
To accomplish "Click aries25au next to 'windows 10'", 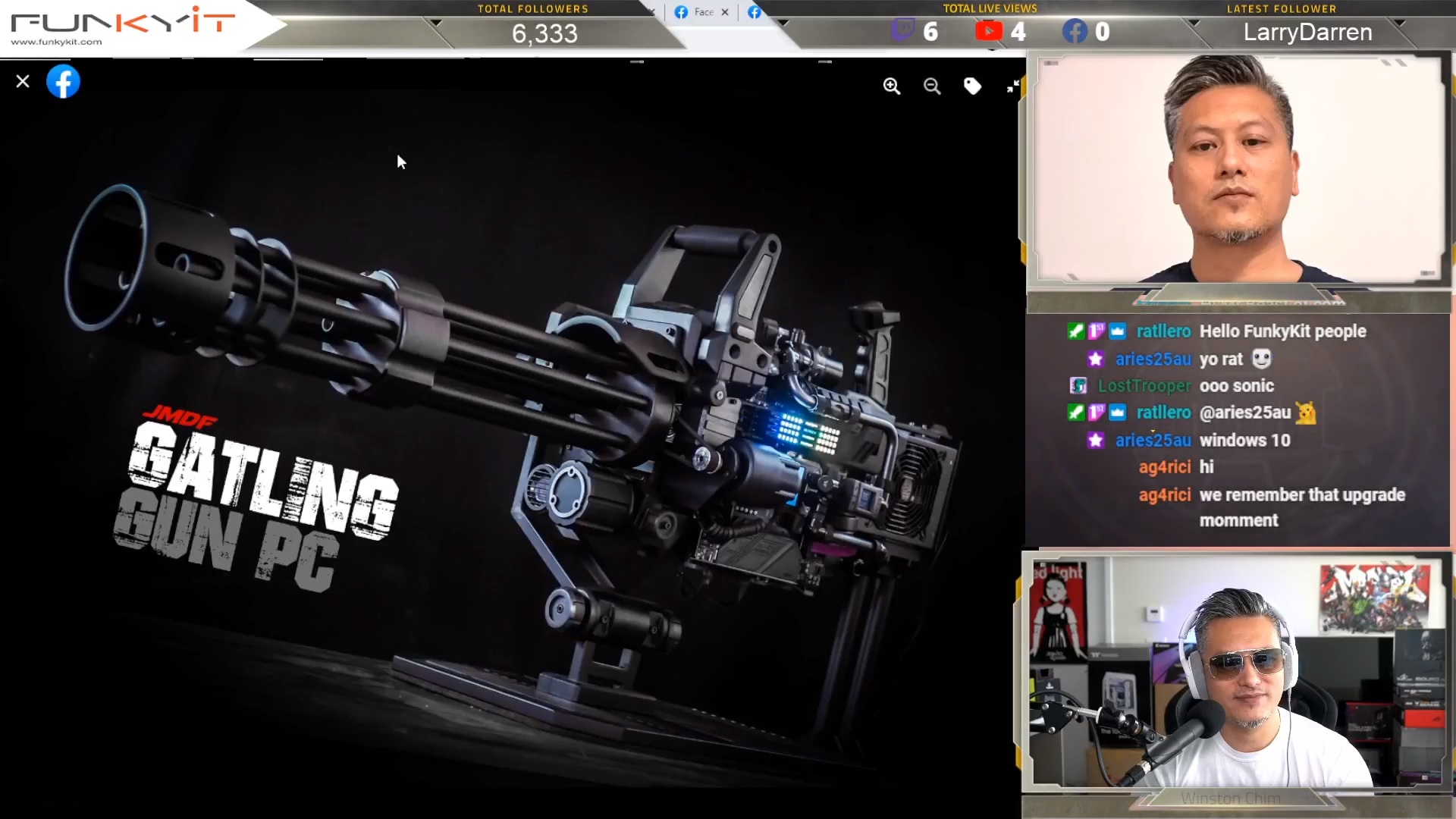I will click(1153, 441).
